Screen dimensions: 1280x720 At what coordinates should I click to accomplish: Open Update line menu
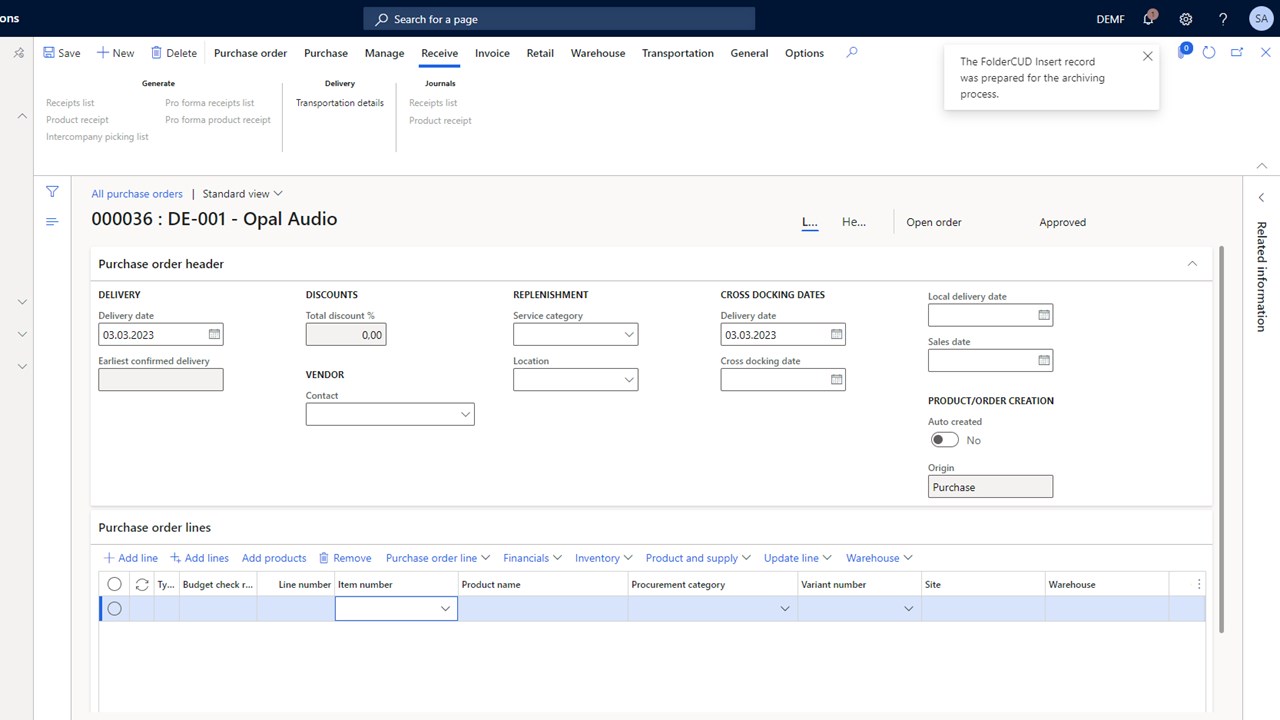tap(798, 558)
